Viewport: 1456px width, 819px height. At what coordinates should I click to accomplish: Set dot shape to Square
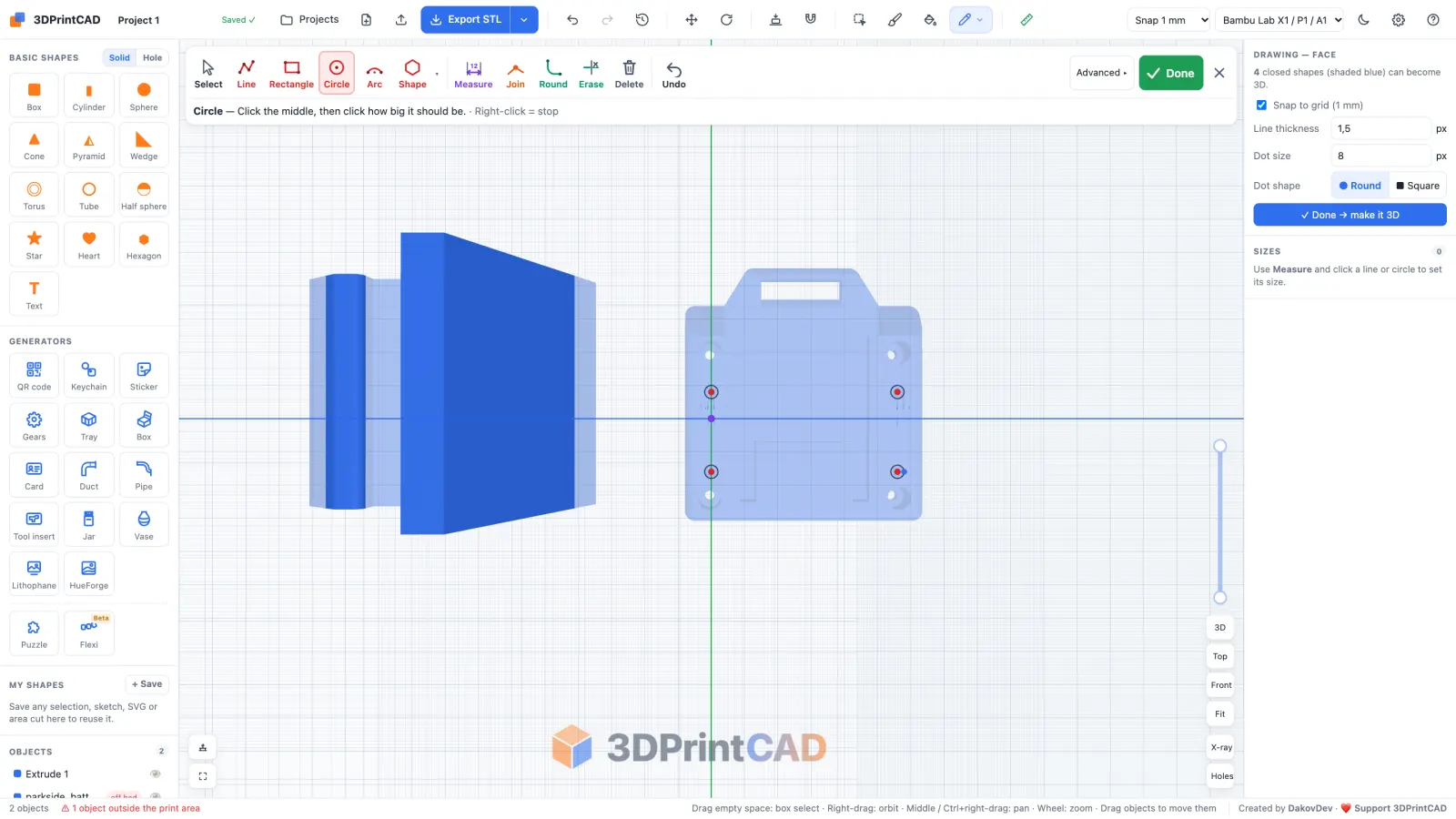coord(1418,186)
